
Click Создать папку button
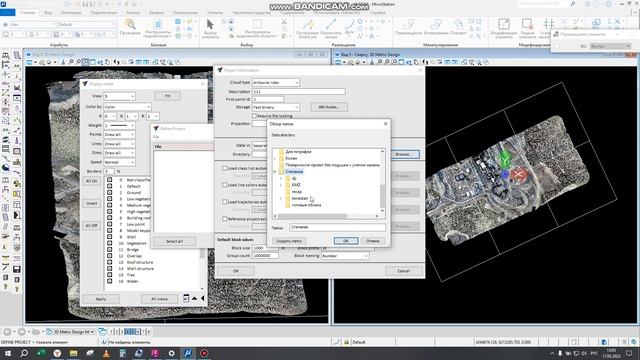[x=289, y=241]
